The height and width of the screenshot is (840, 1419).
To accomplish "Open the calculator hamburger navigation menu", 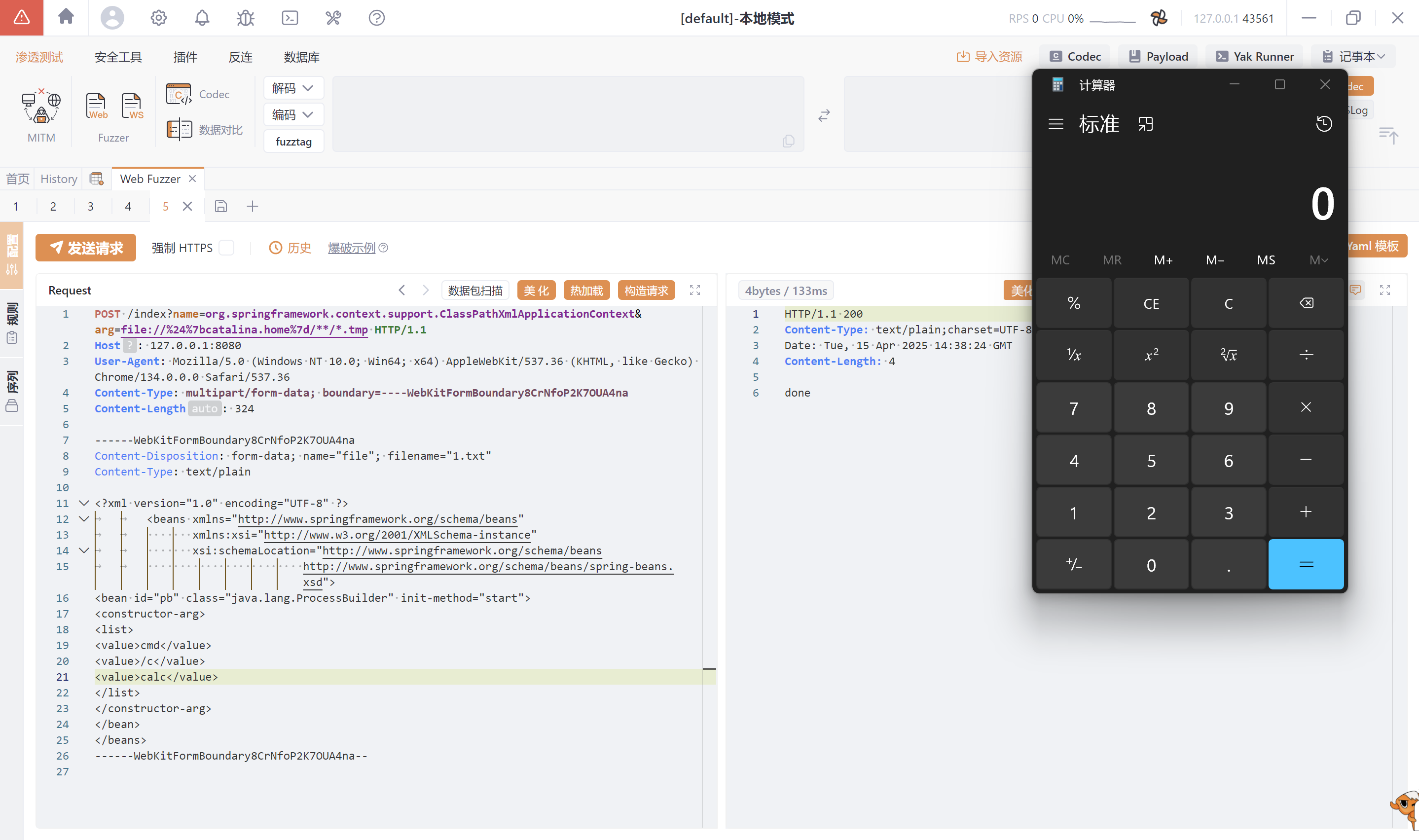I will (1055, 124).
